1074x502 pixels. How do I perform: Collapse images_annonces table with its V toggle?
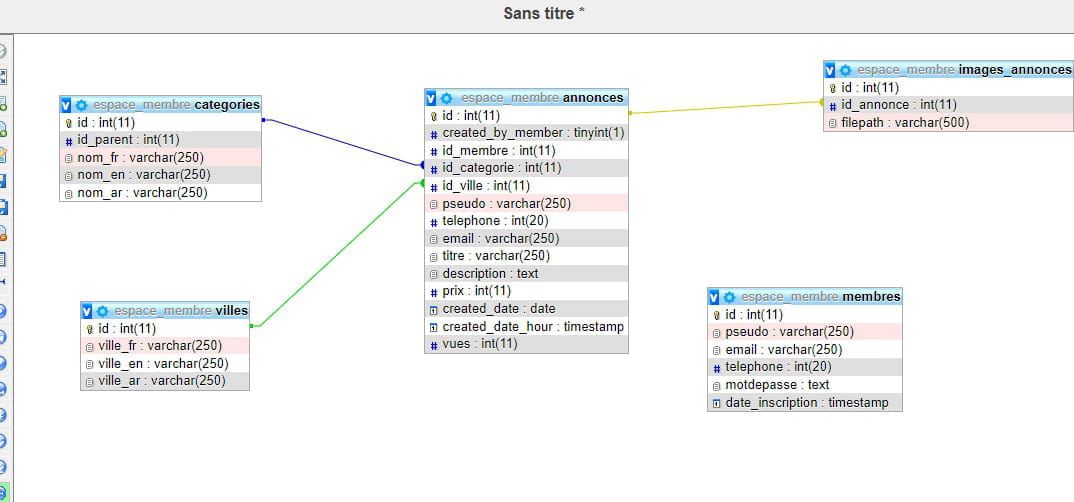coord(830,70)
